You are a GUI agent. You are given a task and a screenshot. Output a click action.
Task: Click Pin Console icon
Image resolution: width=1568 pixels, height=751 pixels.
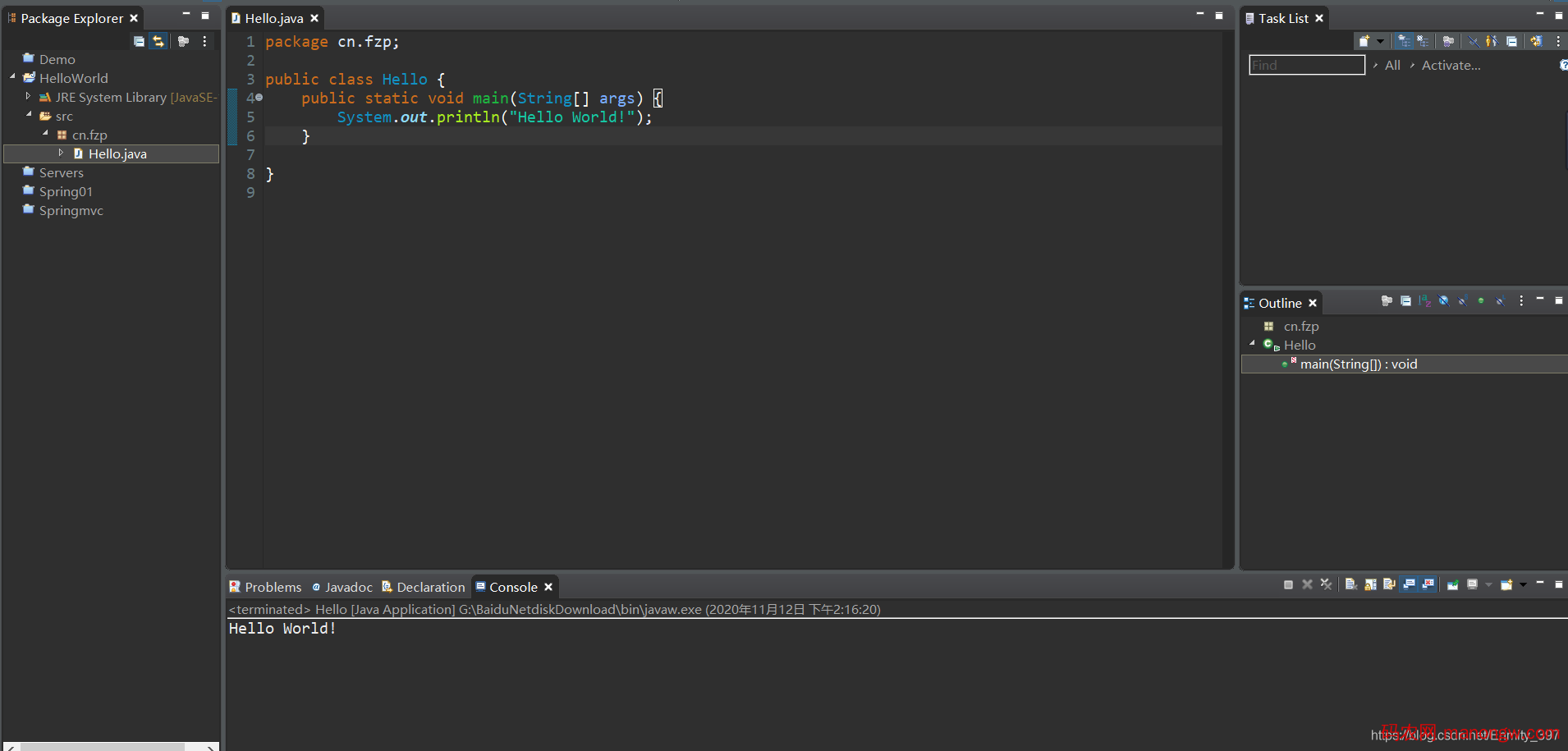point(1452,584)
